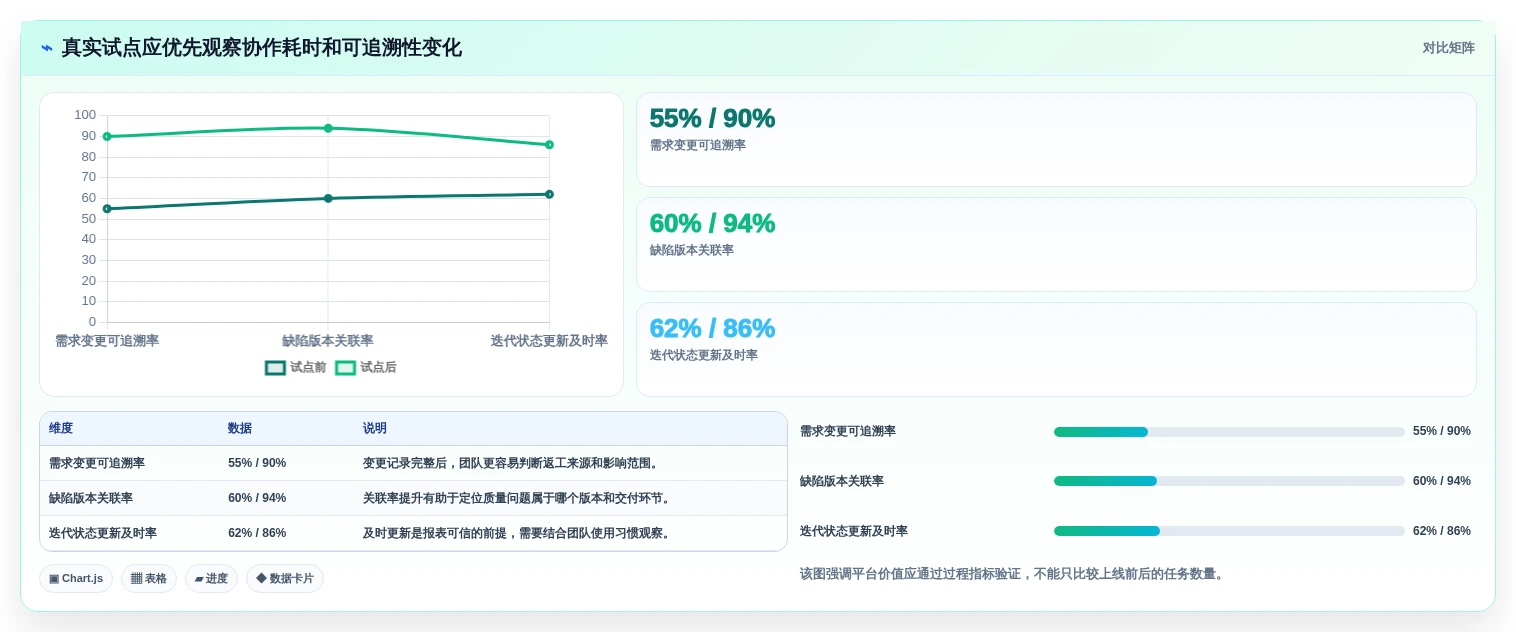Click table cell 55% / 90%
1516x632 pixels.
tap(257, 463)
